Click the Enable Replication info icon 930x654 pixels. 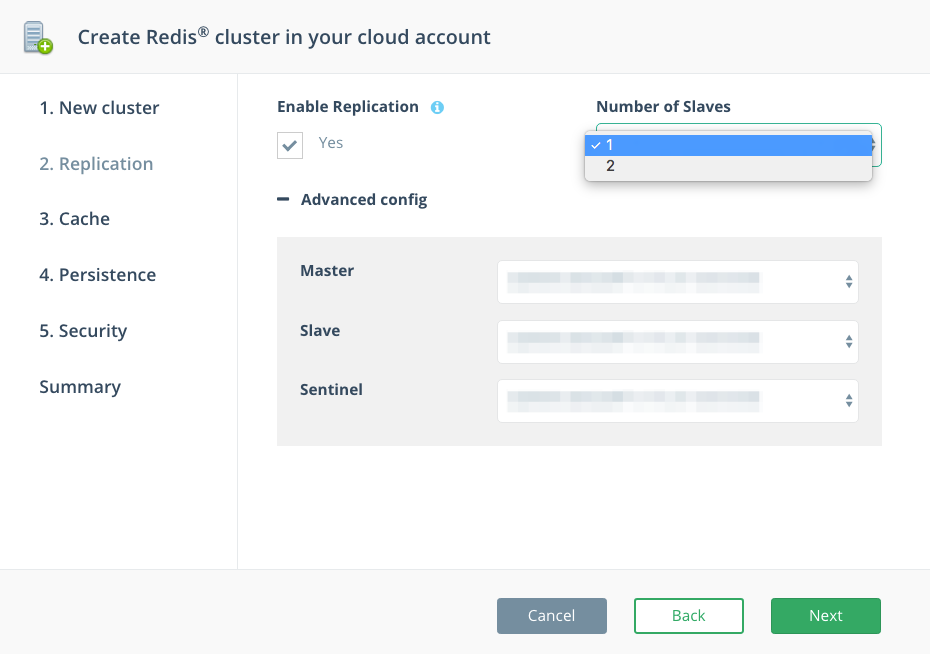click(437, 107)
